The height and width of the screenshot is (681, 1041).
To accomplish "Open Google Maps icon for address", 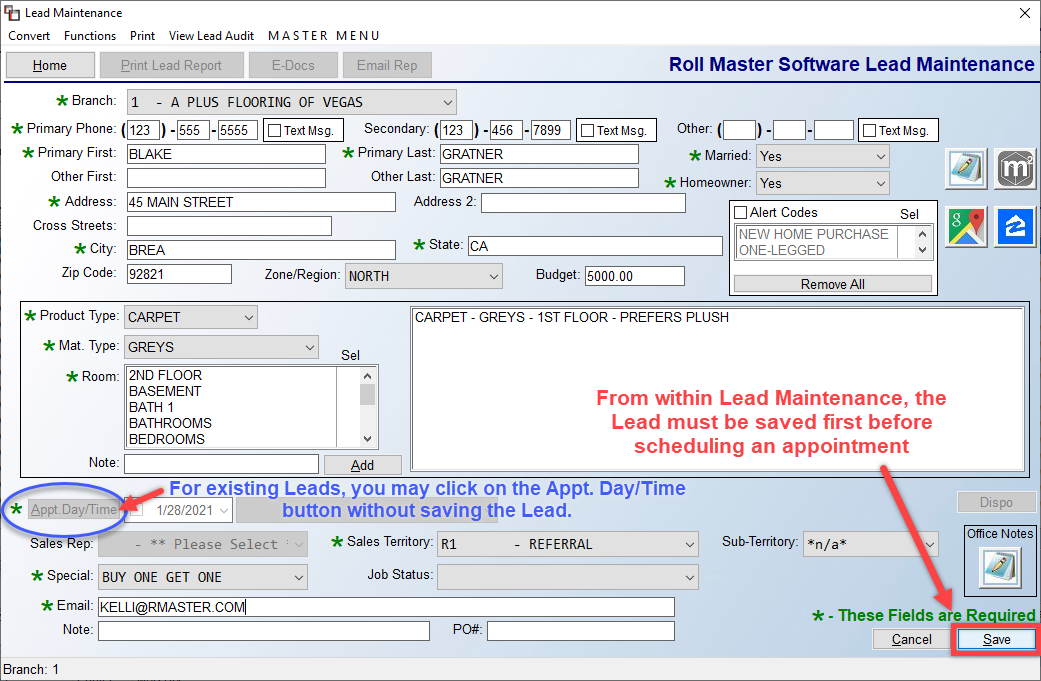I will click(966, 226).
